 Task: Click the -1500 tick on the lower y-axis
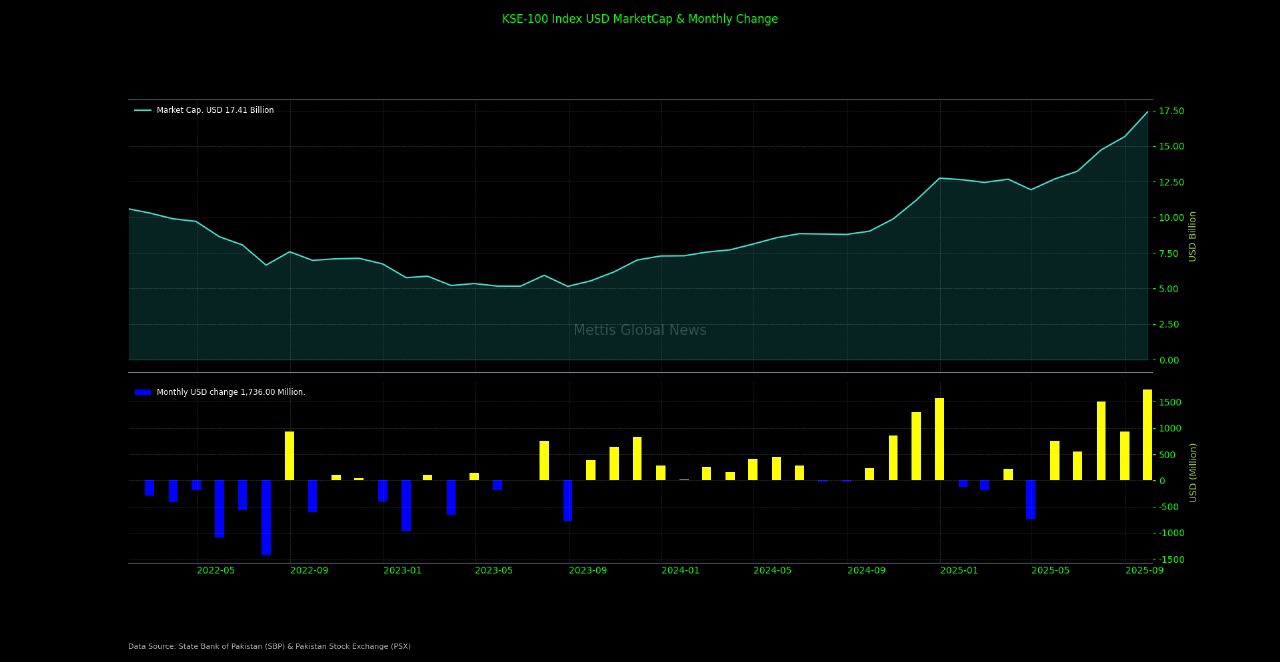[x=1169, y=560]
